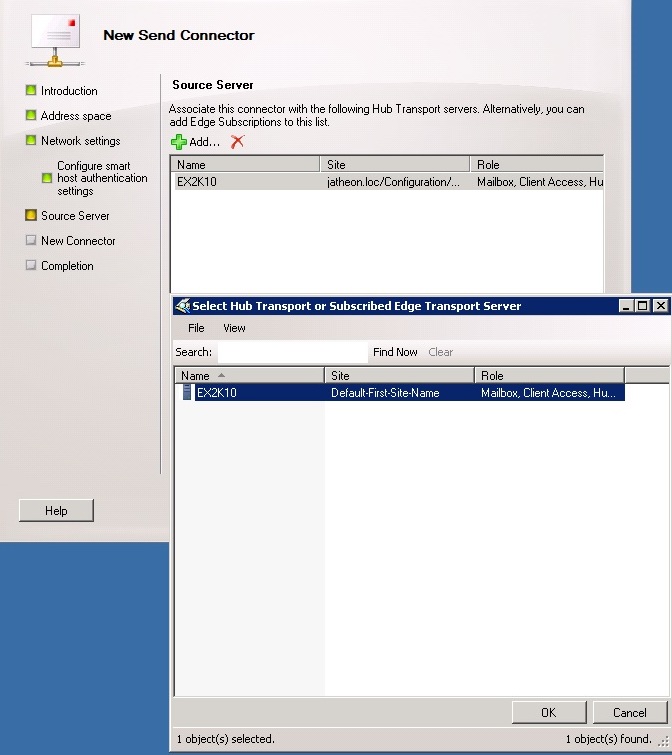Click the dialog title bar app icon

pos(182,306)
